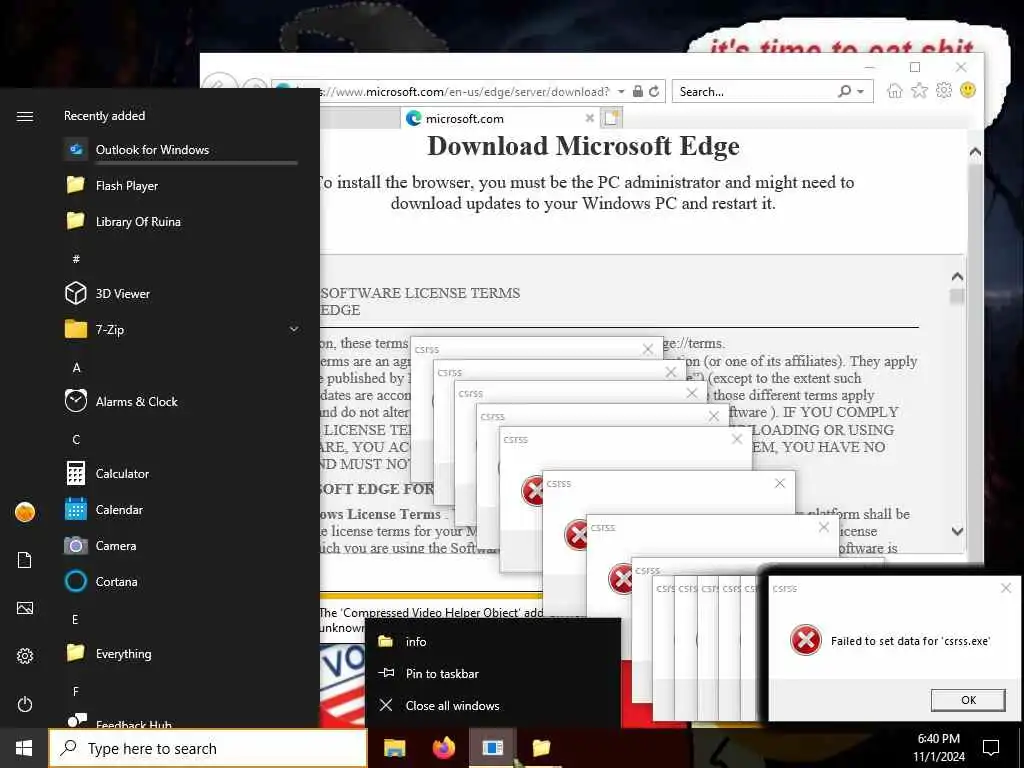Screen dimensions: 1024x768
Task: Open Cortana from the app list
Action: tap(181, 581)
